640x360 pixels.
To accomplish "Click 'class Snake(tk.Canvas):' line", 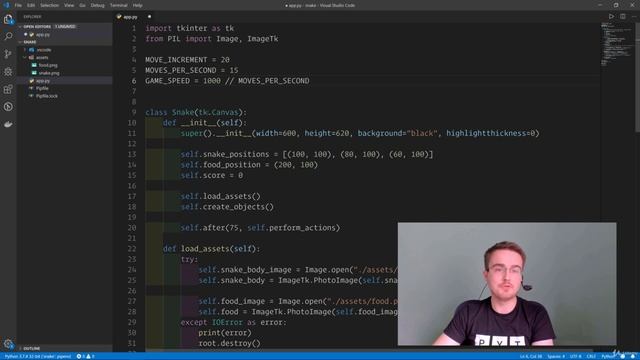I will pos(196,112).
